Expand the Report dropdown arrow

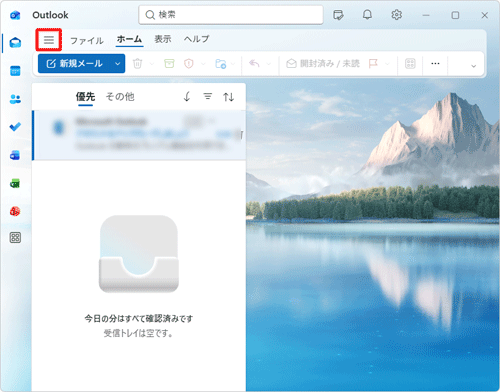click(203, 64)
